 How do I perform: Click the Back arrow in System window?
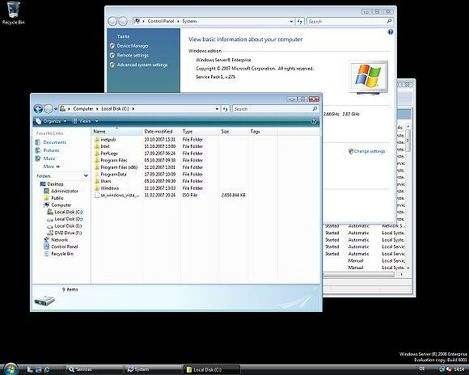[x=113, y=21]
